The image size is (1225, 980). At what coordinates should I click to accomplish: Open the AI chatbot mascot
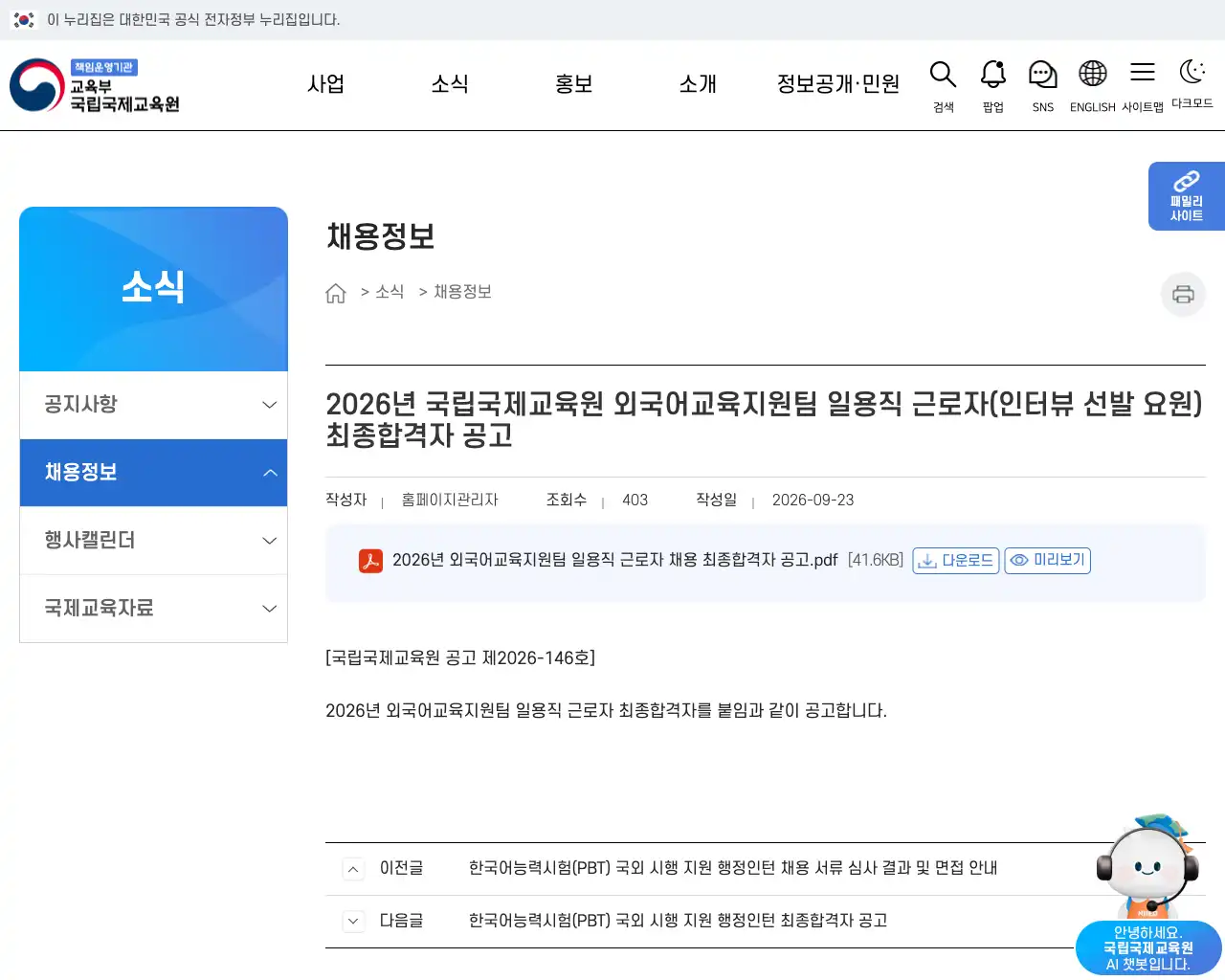pos(1147,866)
